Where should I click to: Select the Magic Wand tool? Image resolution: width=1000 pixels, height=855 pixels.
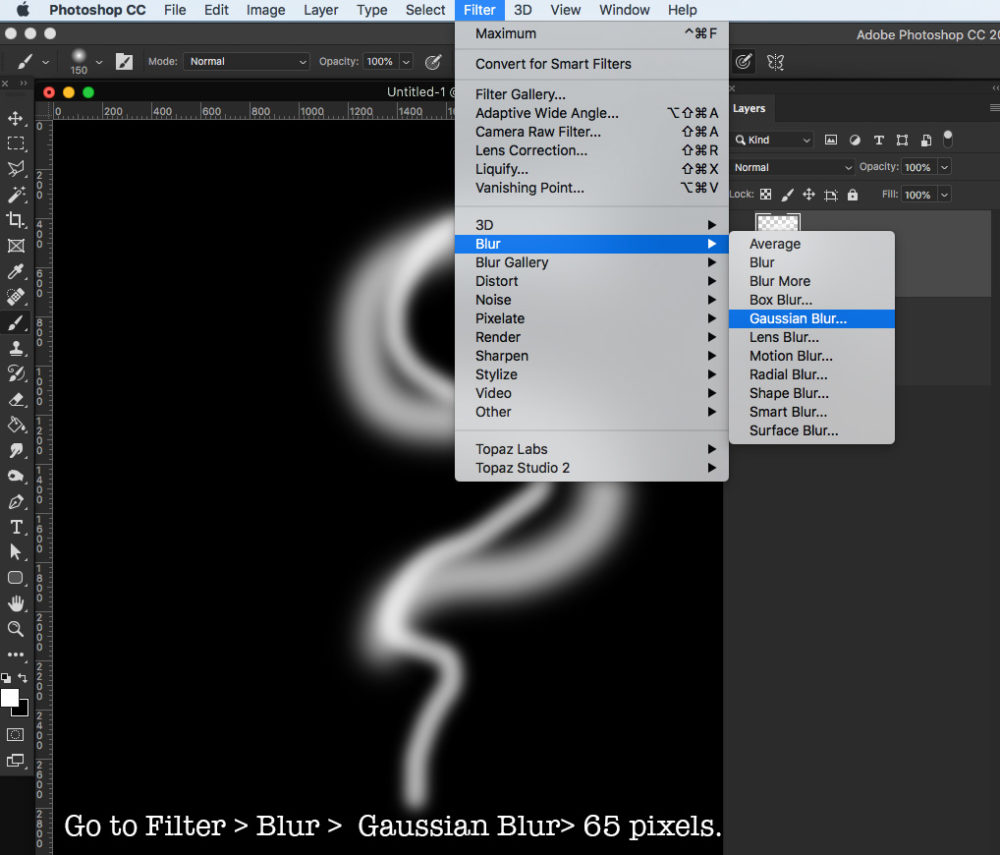point(15,194)
